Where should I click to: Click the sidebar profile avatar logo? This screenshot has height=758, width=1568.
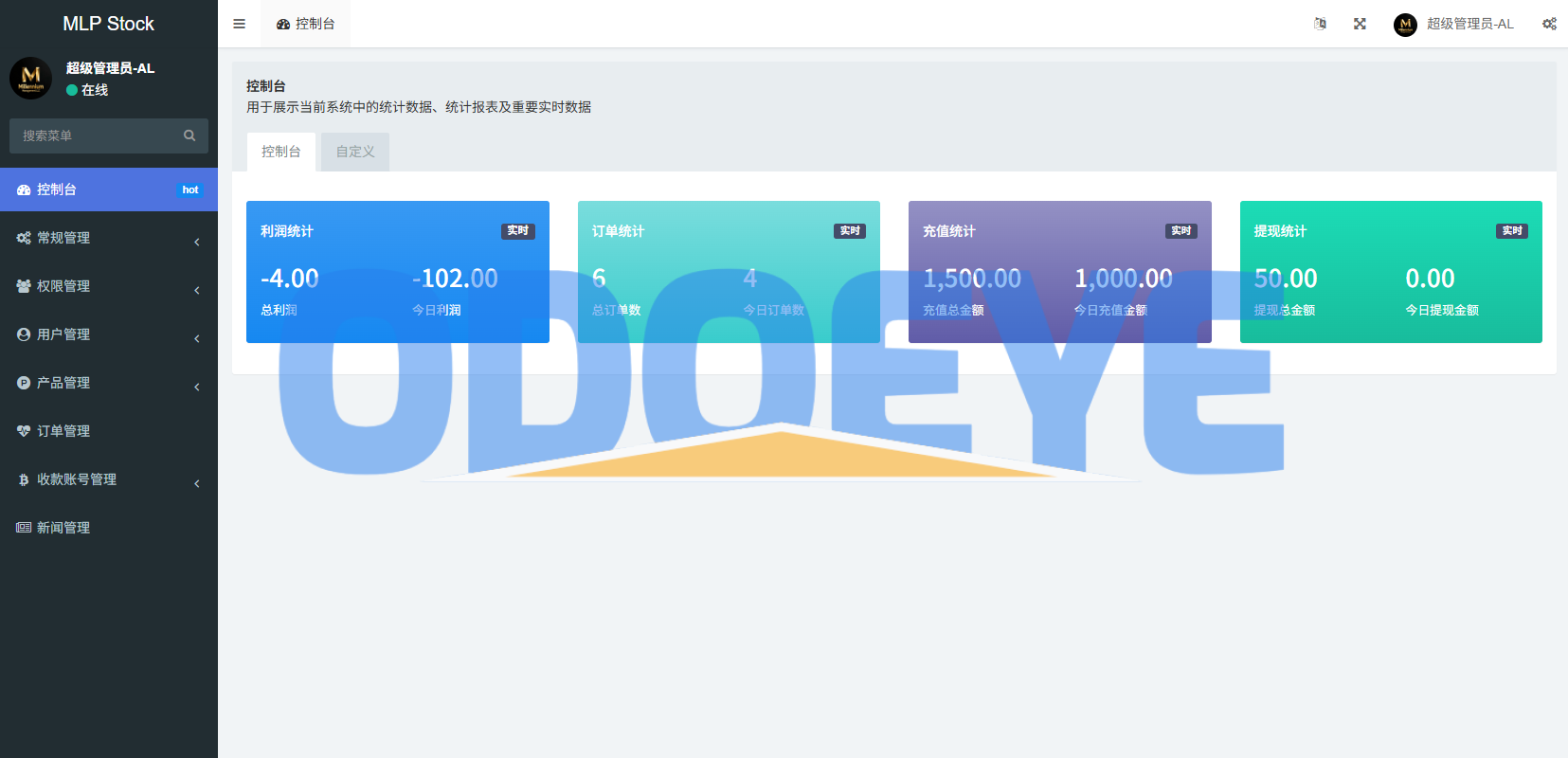coord(31,78)
